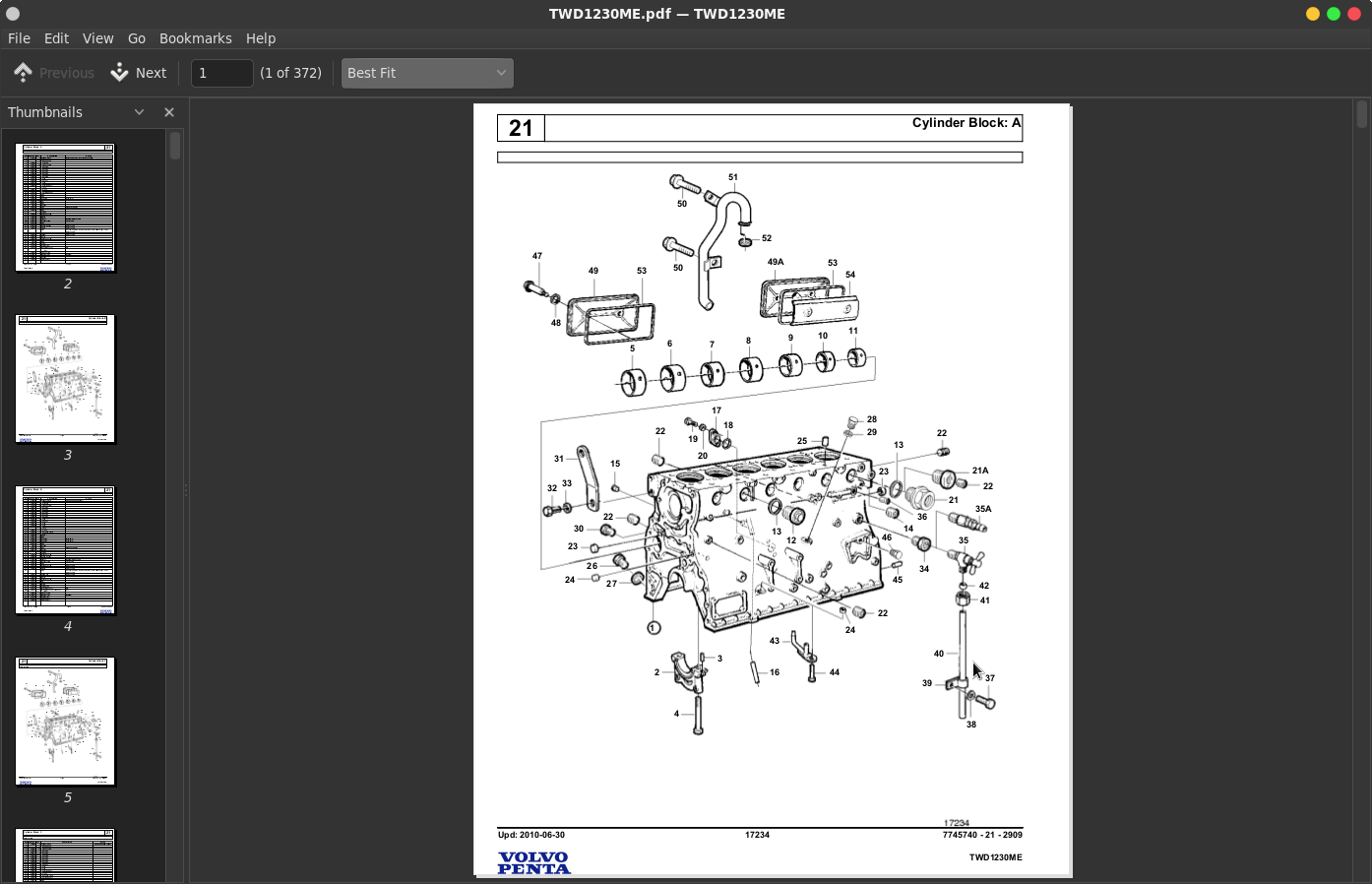Click the Previous page up-arrow icon
This screenshot has width=1372, height=884.
coord(24,73)
